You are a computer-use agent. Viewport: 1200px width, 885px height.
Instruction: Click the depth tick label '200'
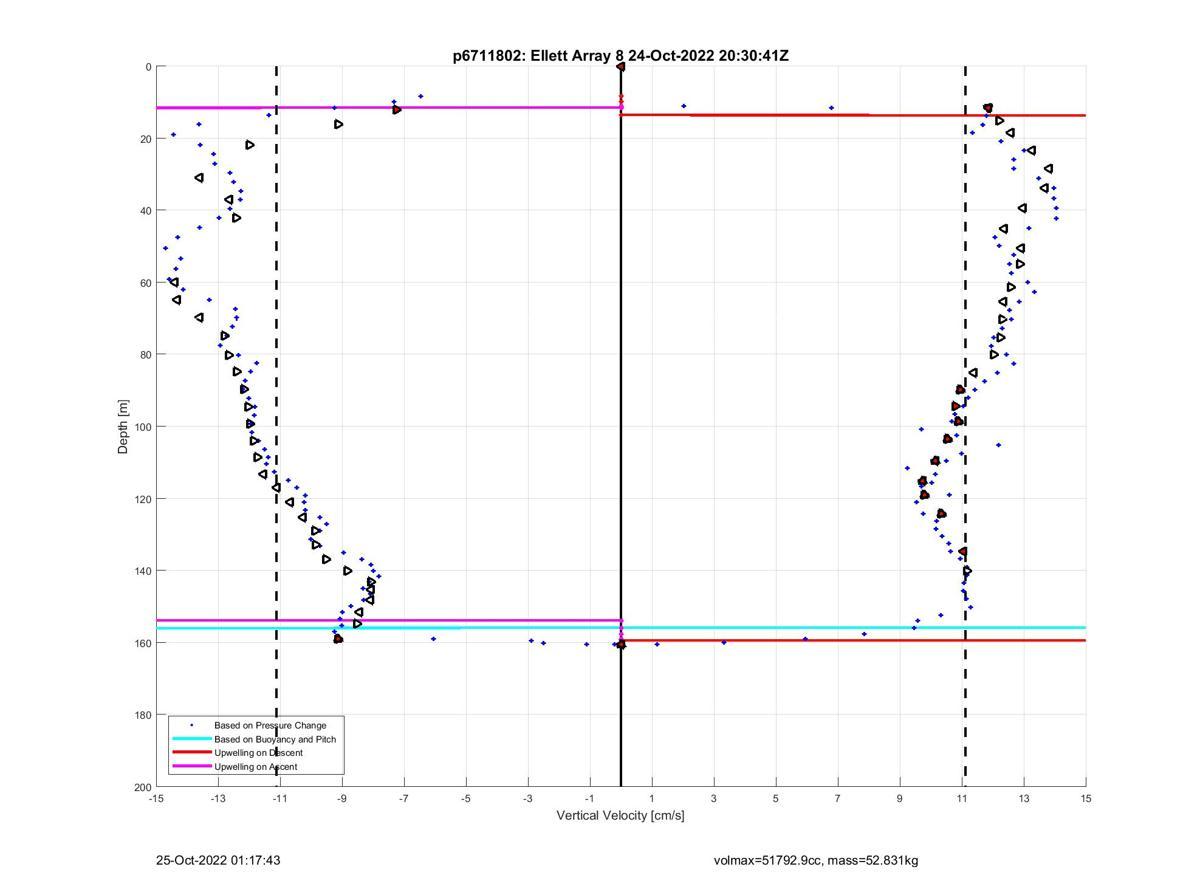(x=142, y=787)
